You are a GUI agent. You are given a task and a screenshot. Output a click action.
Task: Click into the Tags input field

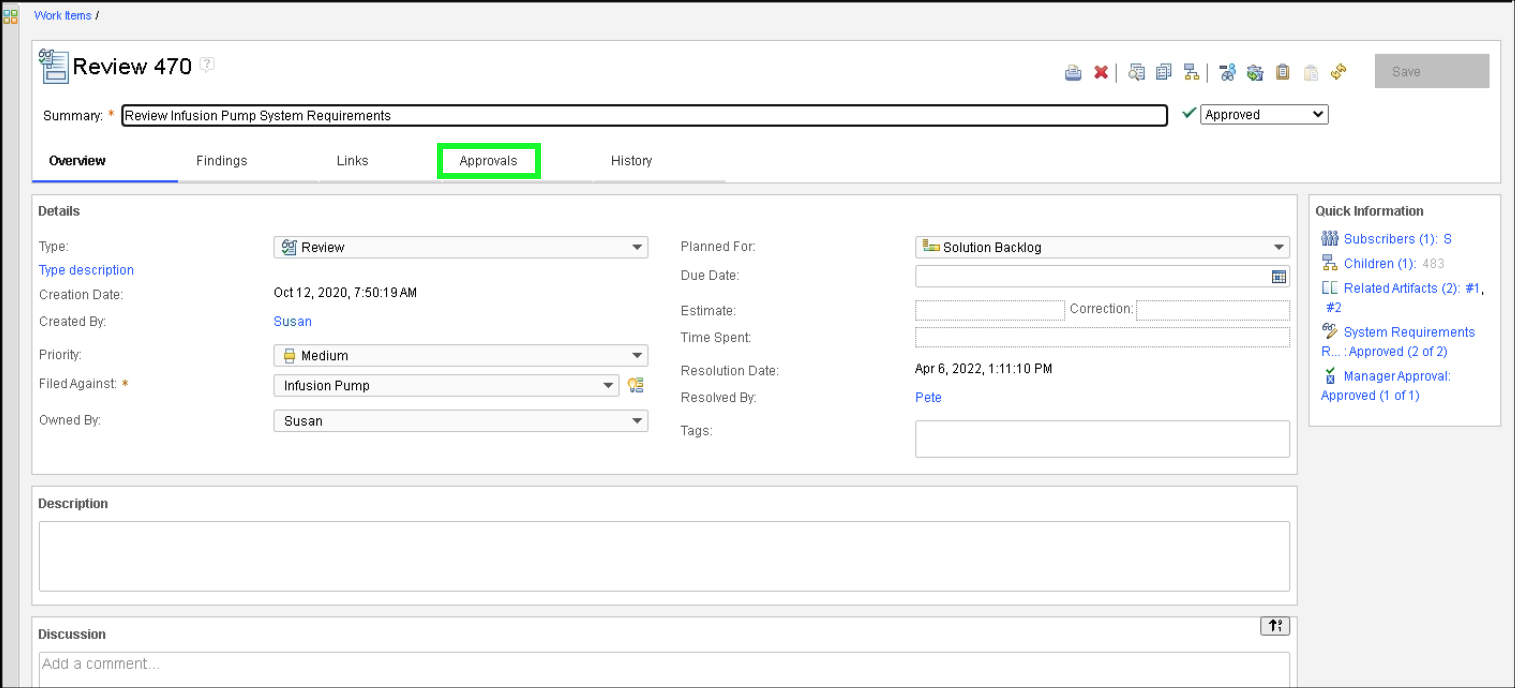pos(1101,439)
